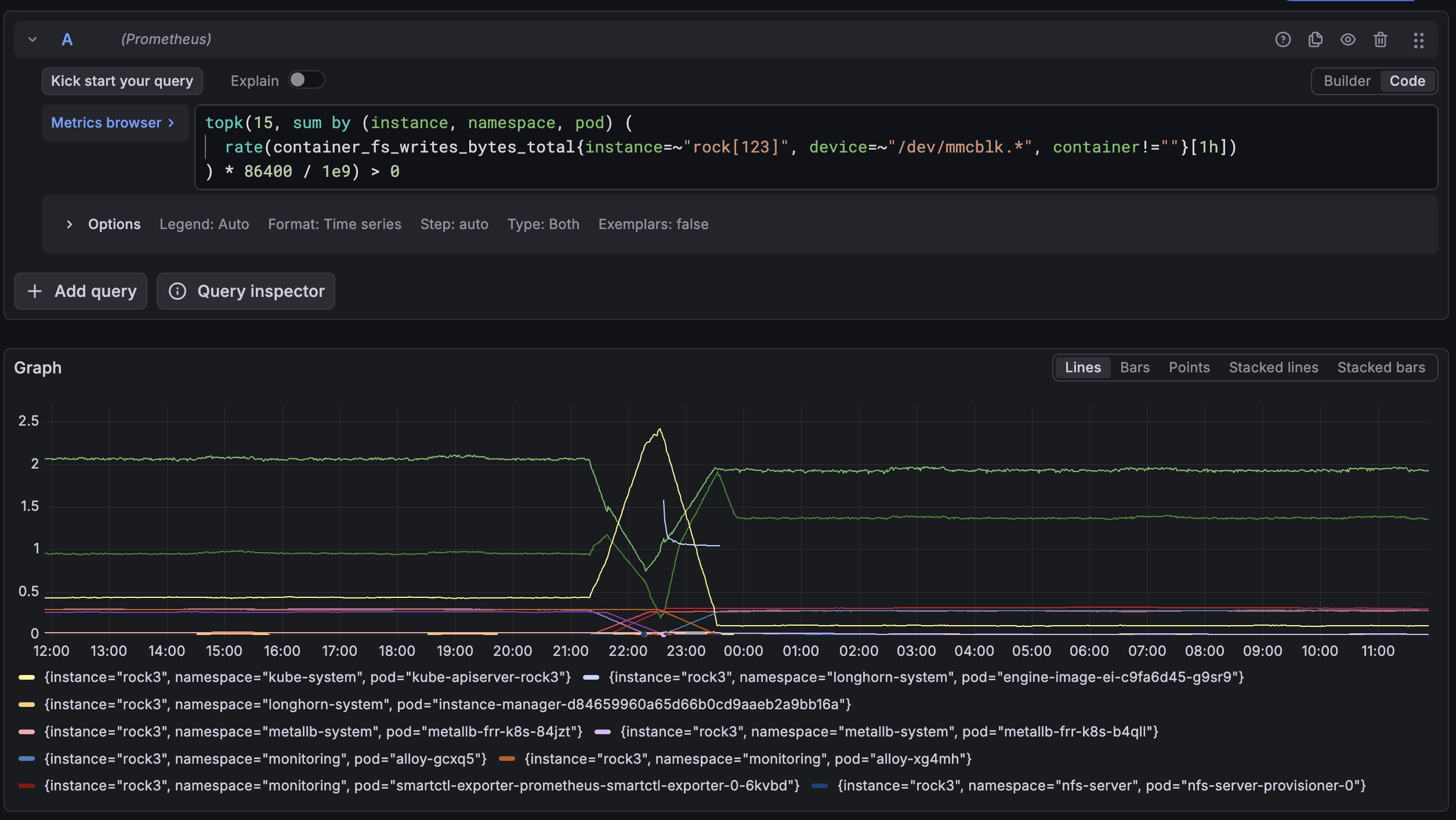
Task: Click Kick start your query button
Action: click(x=122, y=81)
